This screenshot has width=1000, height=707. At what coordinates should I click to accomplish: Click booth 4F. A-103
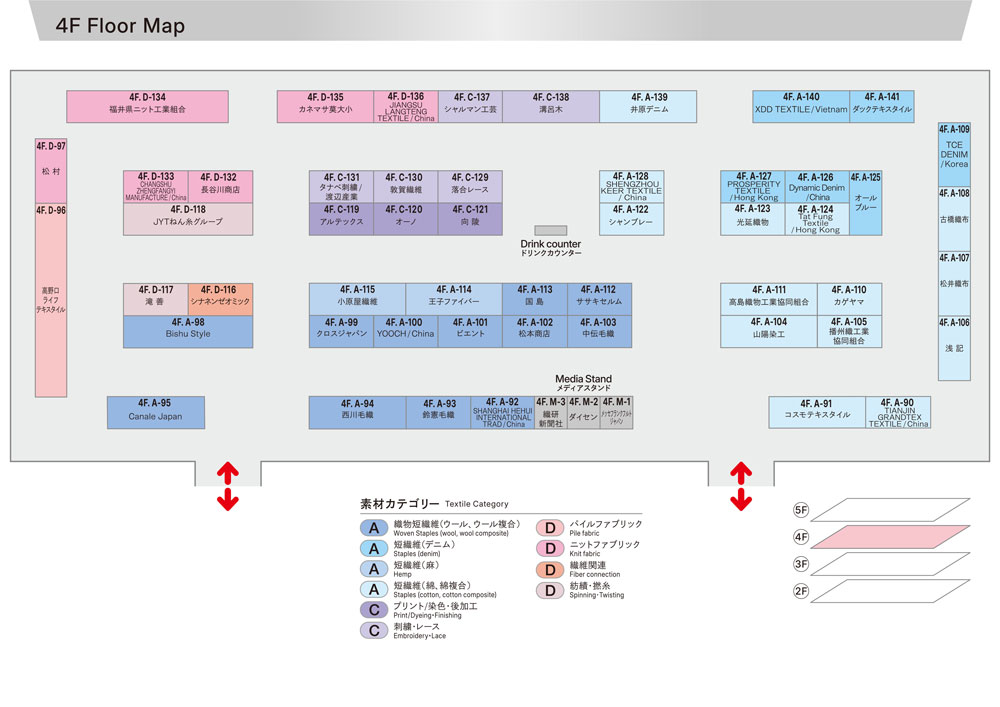[599, 332]
